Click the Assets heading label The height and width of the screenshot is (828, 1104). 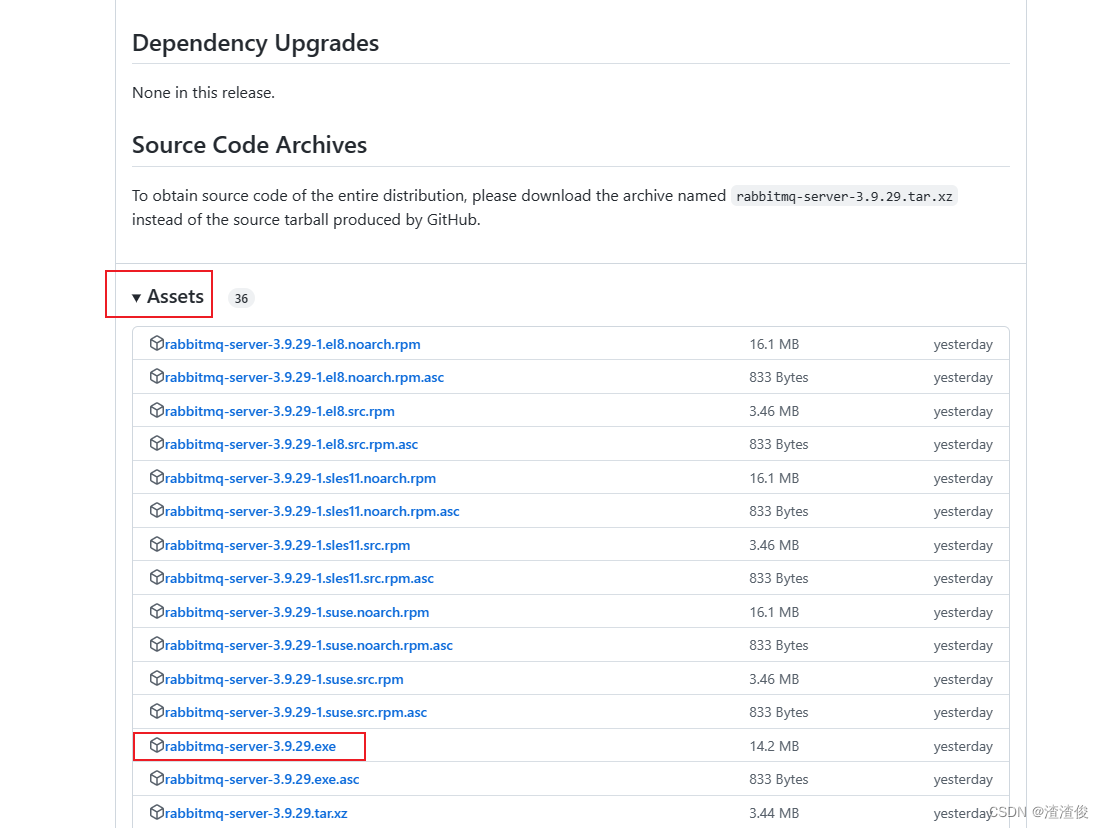tap(175, 296)
